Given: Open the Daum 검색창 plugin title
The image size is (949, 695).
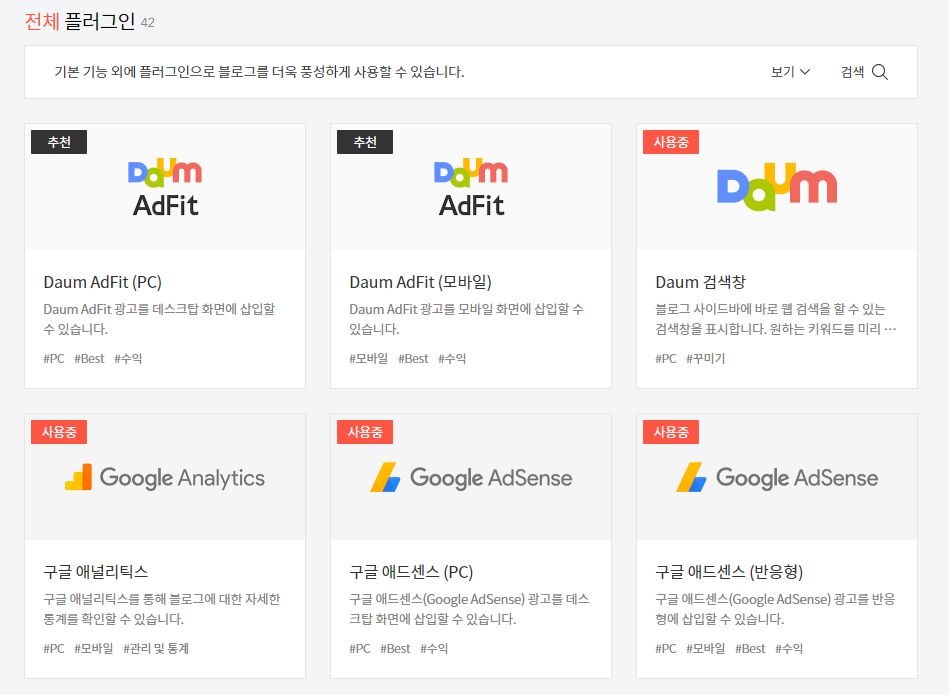Looking at the screenshot, I should pos(700,282).
